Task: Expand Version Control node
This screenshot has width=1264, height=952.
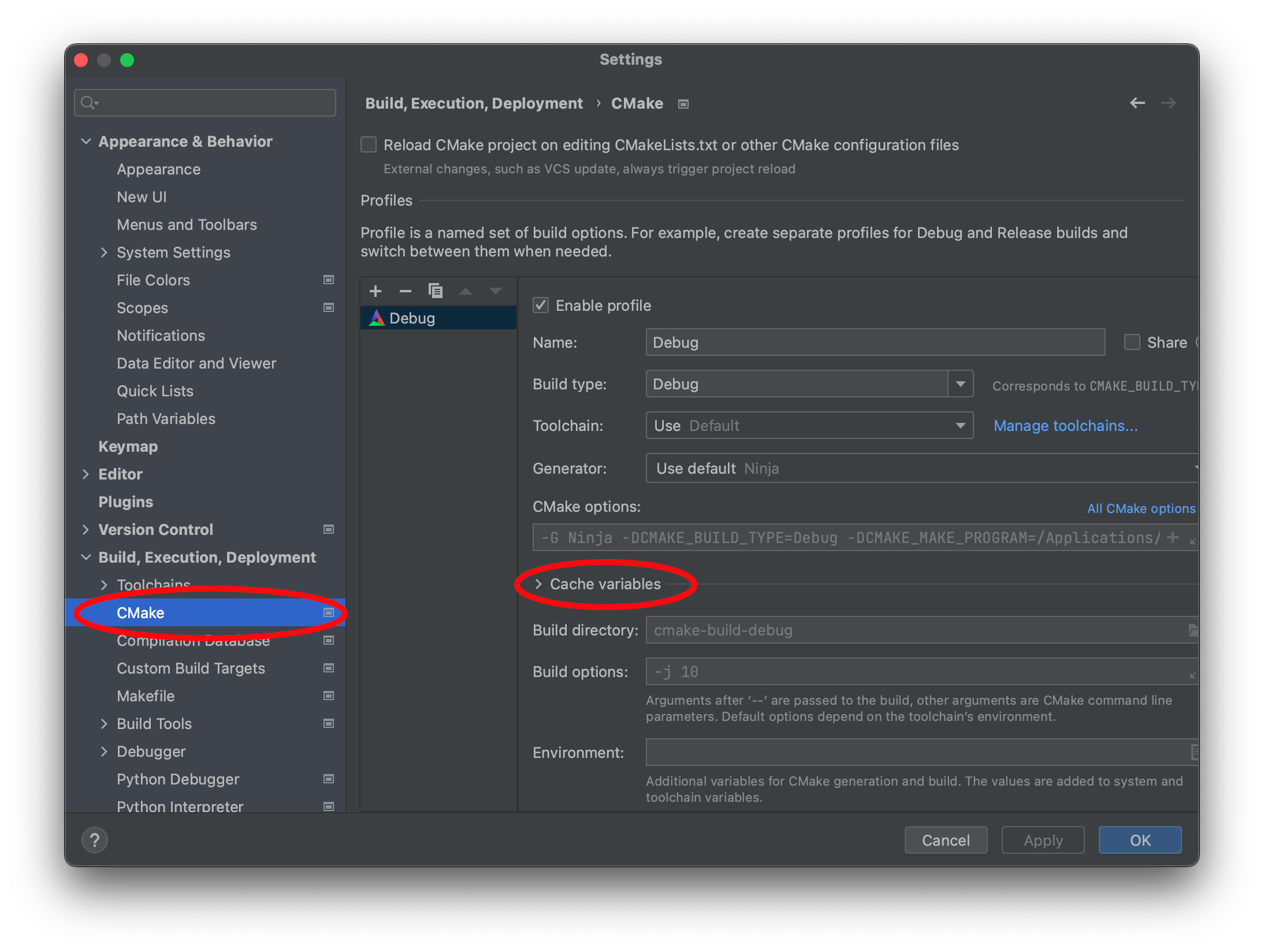Action: coord(86,530)
